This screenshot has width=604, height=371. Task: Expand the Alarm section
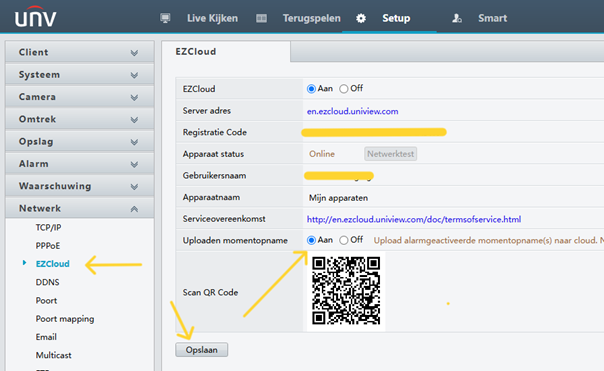(x=80, y=164)
